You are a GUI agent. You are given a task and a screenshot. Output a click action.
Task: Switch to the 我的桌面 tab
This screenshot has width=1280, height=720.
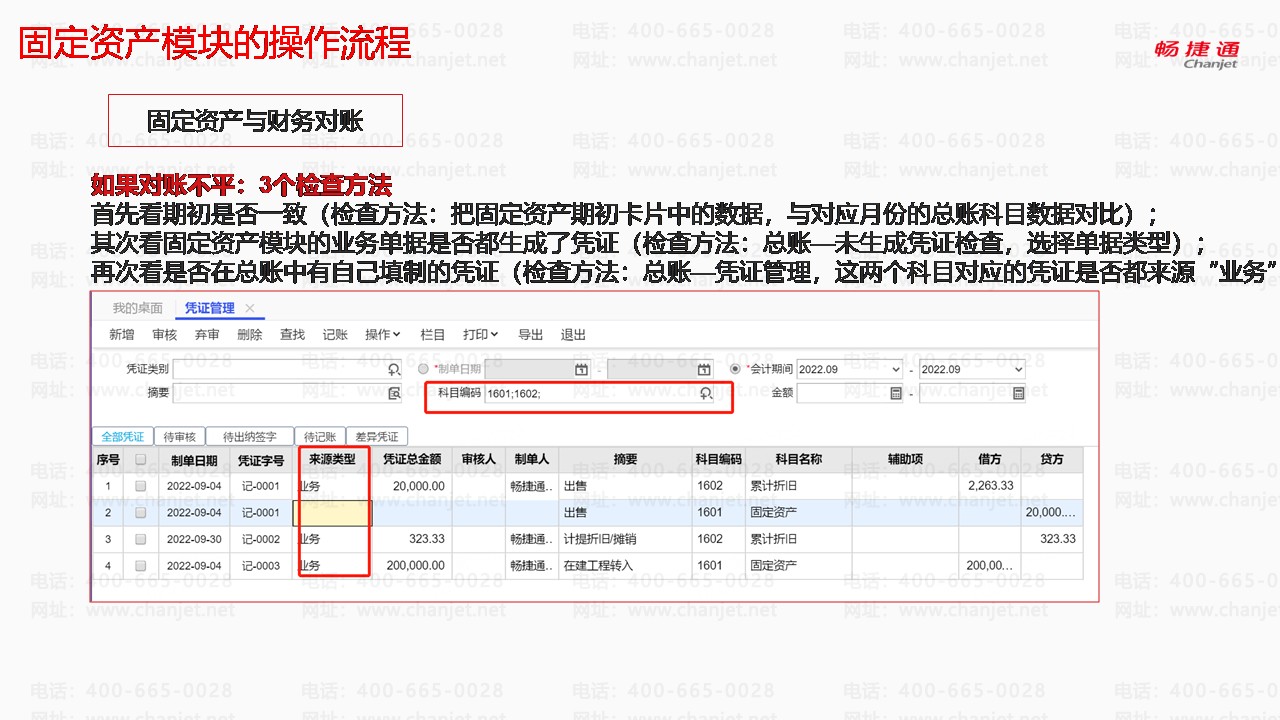pos(137,308)
